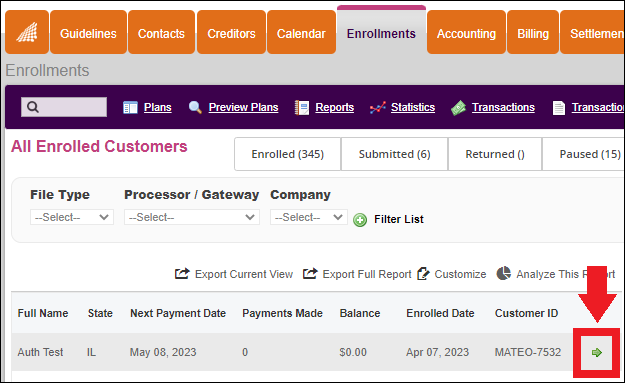The height and width of the screenshot is (383, 625).
Task: Expand the File Type dropdown
Action: (x=72, y=217)
